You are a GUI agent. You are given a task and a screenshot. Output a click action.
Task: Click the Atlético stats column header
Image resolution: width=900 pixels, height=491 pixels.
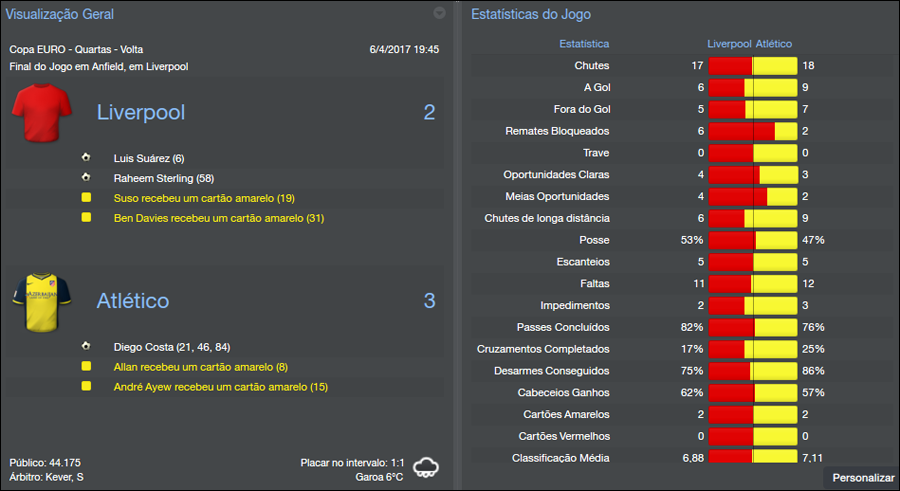774,44
